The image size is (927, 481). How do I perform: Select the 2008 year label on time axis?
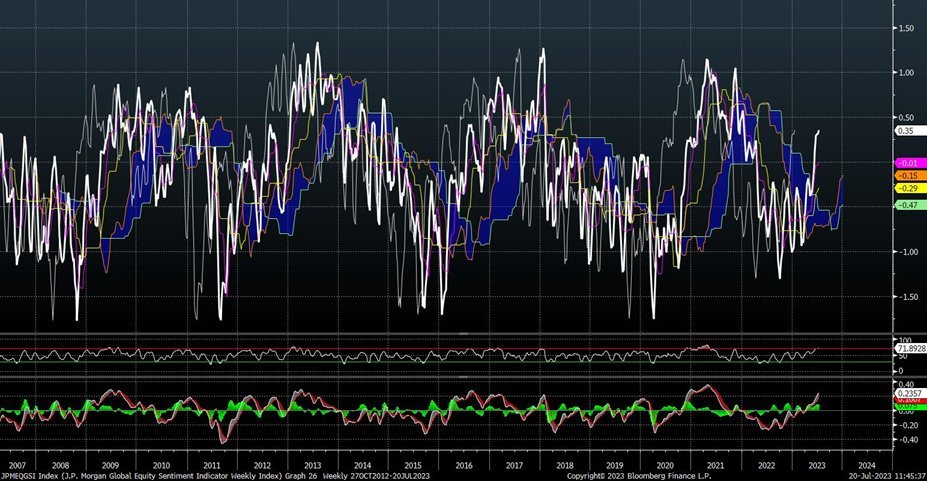pyautogui.click(x=60, y=466)
